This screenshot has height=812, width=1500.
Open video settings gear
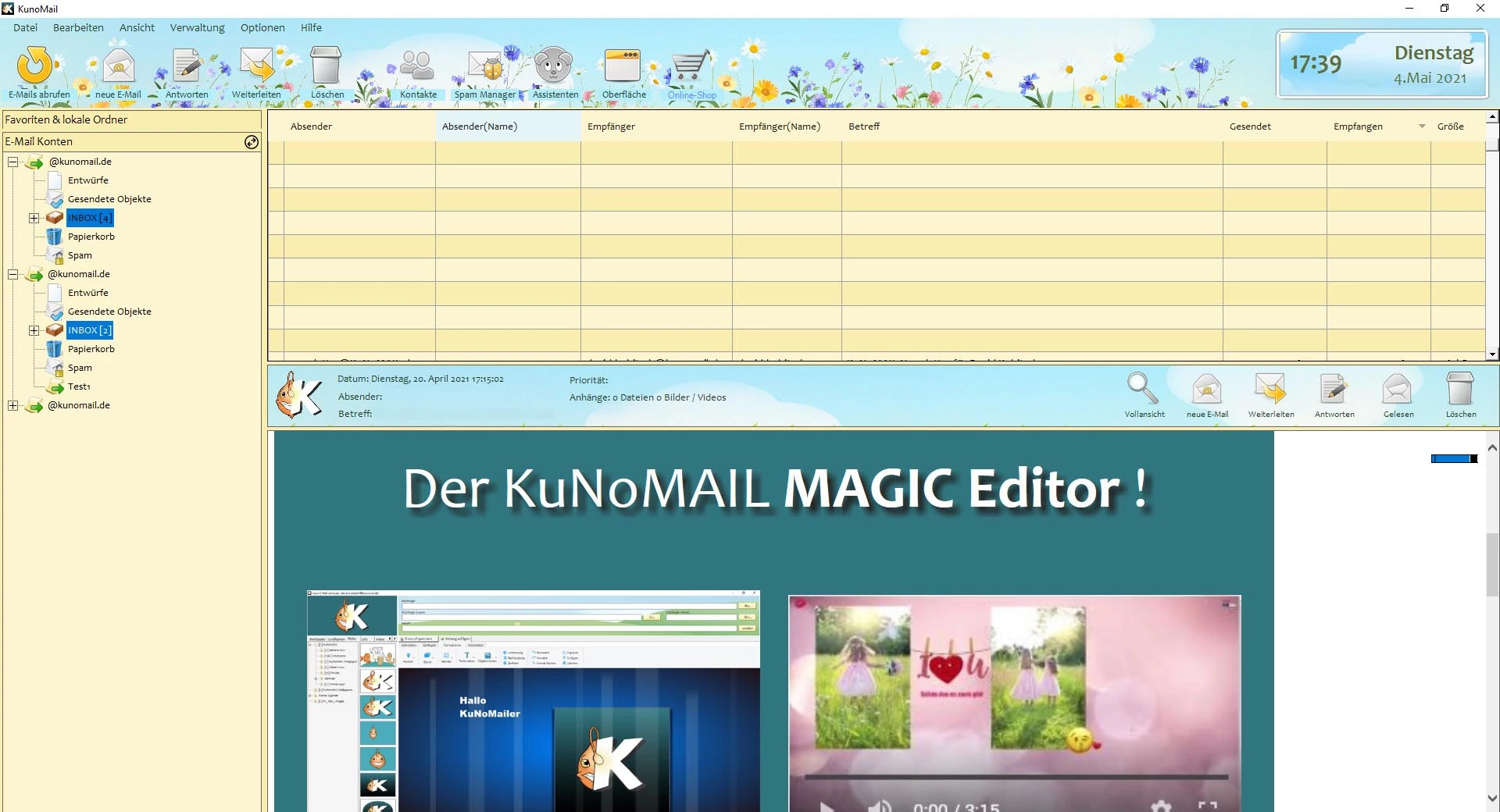(1161, 807)
